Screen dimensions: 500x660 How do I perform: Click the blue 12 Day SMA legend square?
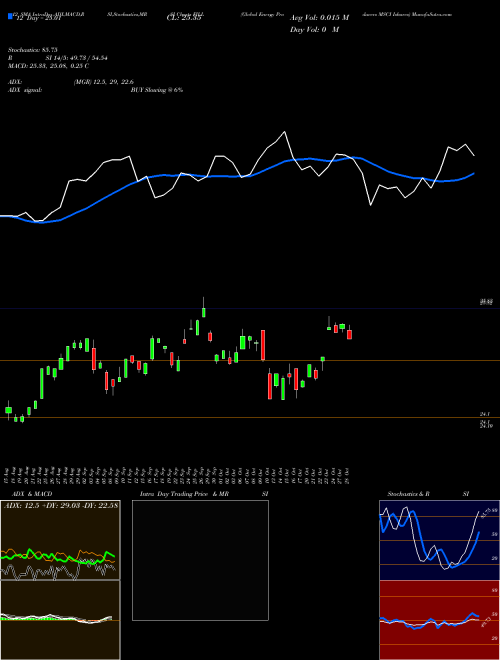(11, 16)
